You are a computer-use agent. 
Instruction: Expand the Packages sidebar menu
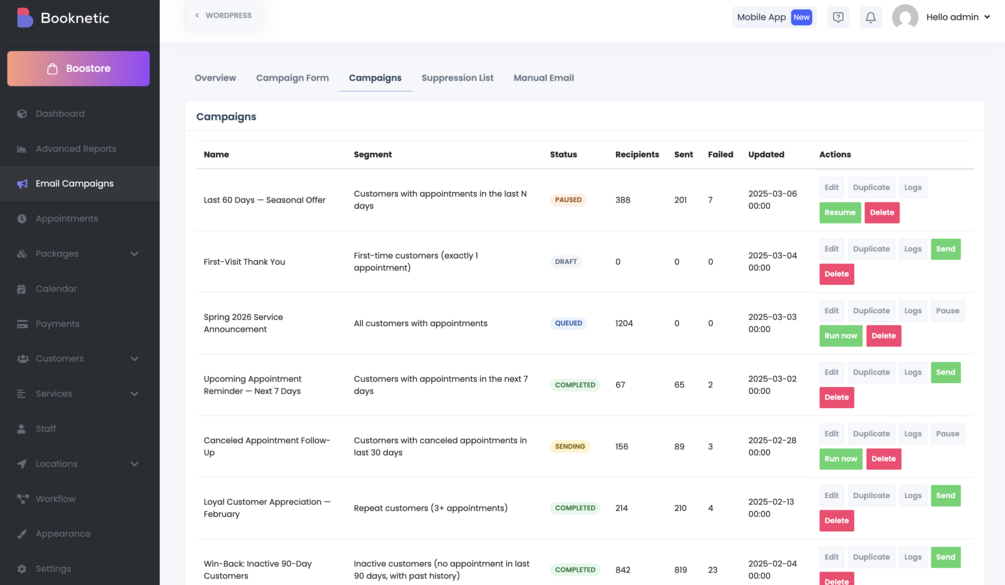click(134, 254)
